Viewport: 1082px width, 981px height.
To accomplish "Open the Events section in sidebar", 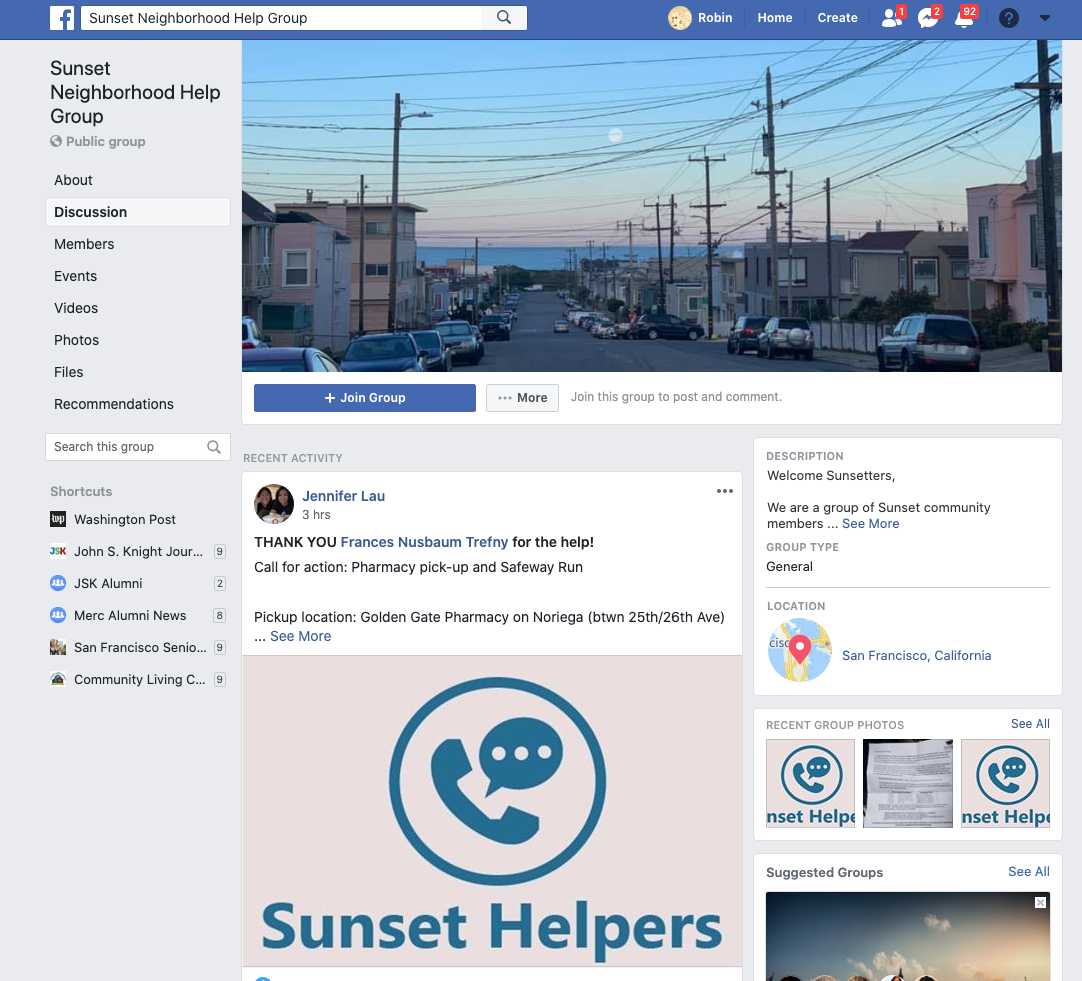I will tap(76, 276).
